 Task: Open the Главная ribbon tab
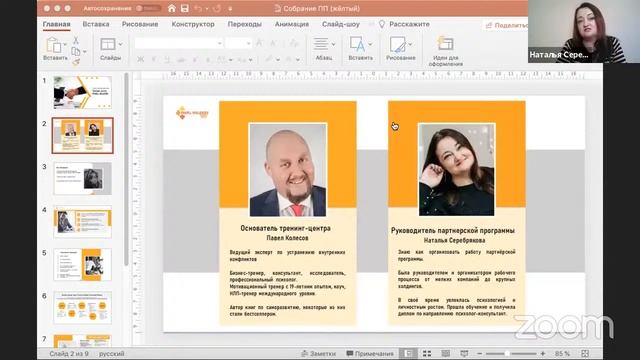click(x=56, y=24)
